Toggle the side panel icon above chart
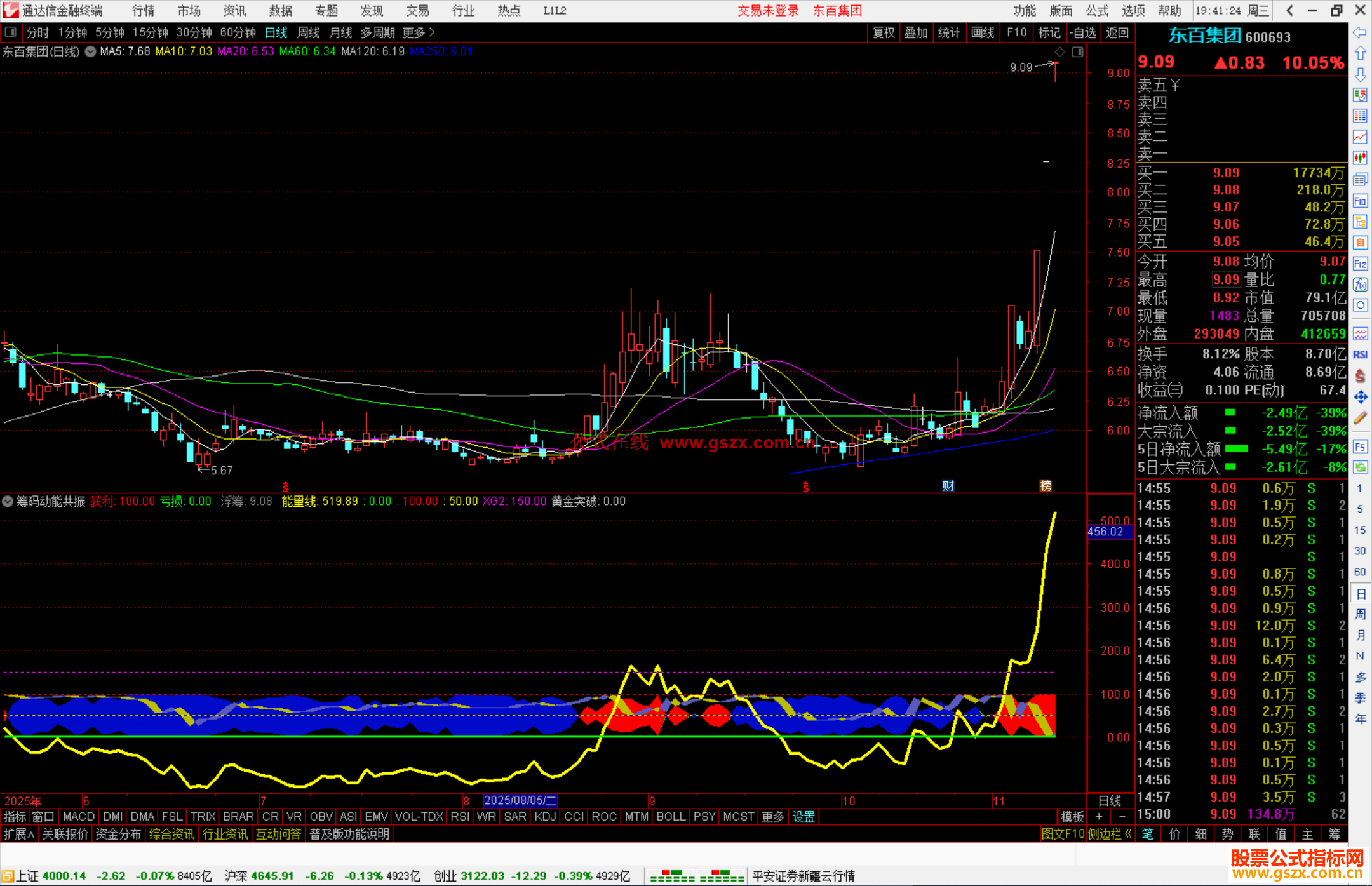This screenshot has width=1372, height=886. [x=1078, y=52]
